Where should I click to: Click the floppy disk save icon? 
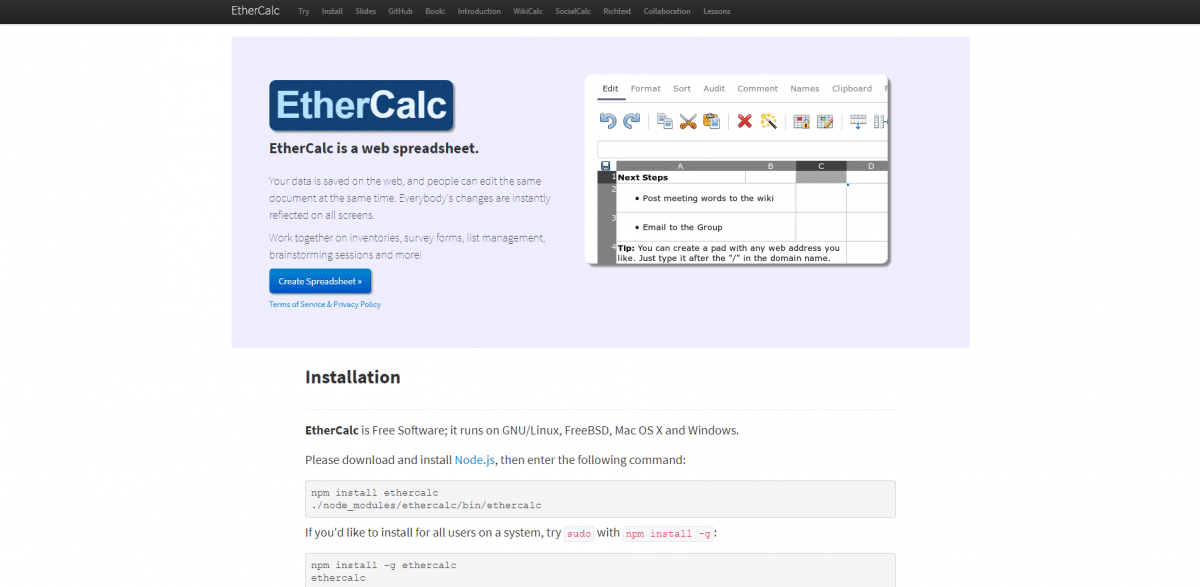(605, 166)
